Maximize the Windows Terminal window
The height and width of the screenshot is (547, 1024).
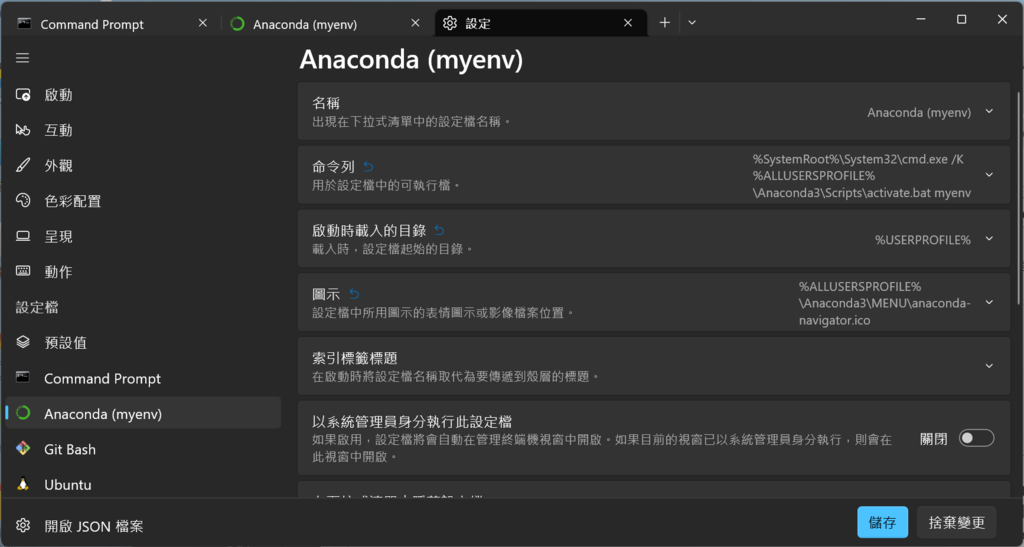[961, 20]
